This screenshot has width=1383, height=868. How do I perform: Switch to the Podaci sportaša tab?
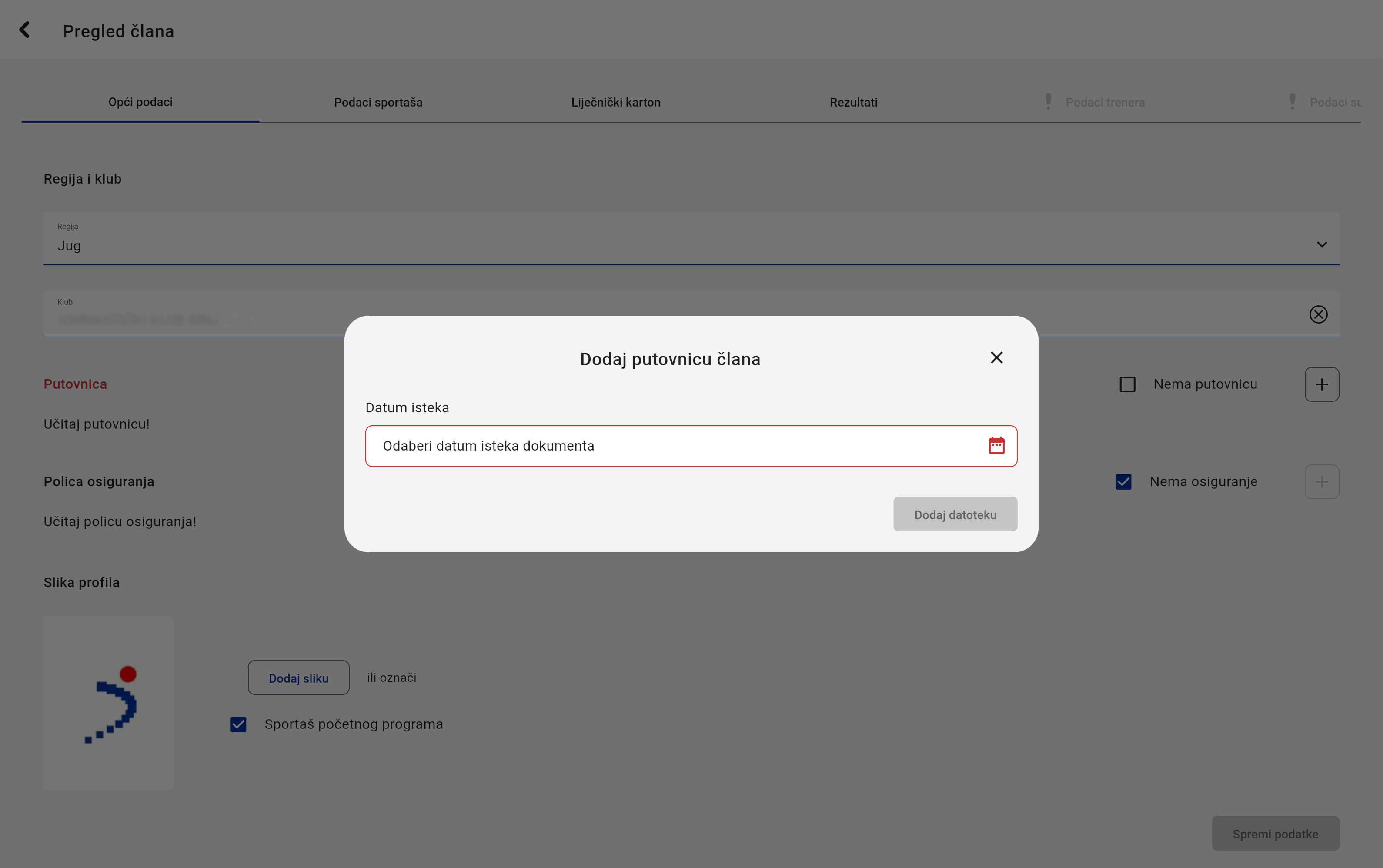click(378, 102)
